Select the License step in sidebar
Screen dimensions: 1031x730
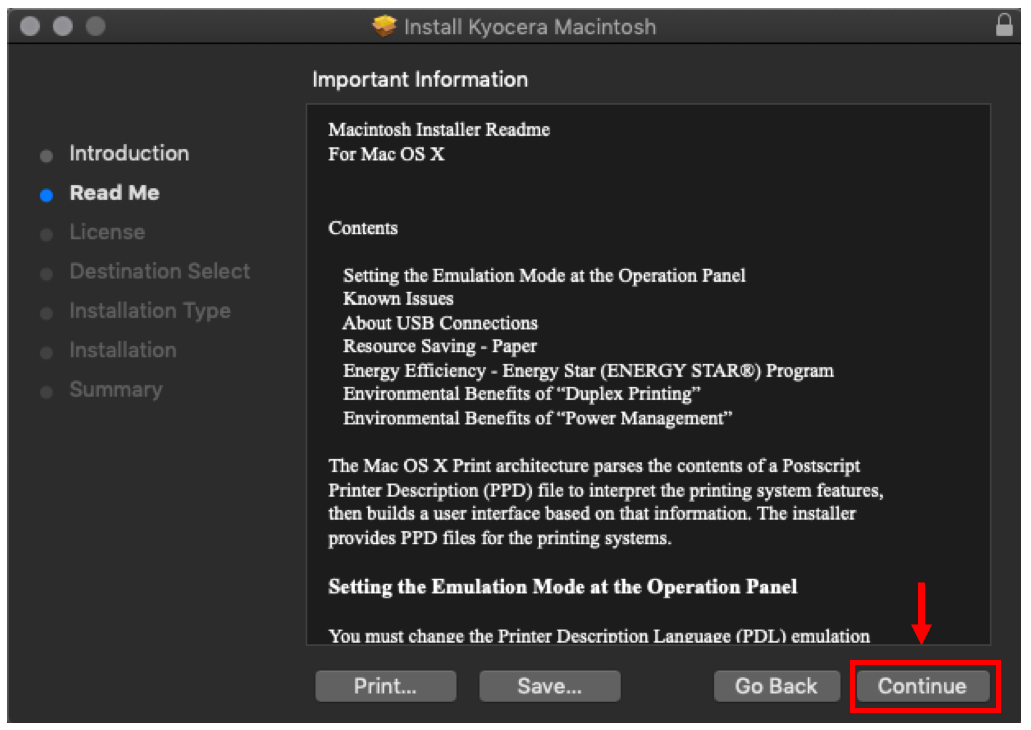point(107,232)
